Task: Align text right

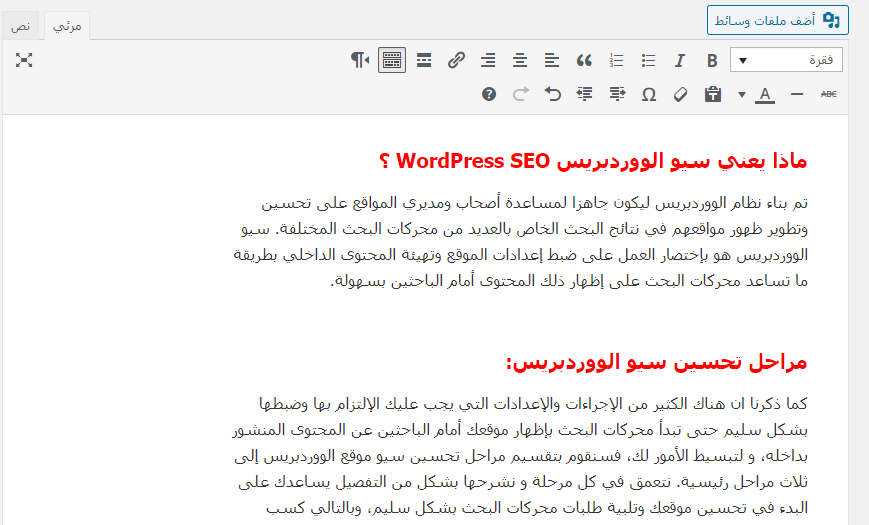Action: [x=488, y=60]
